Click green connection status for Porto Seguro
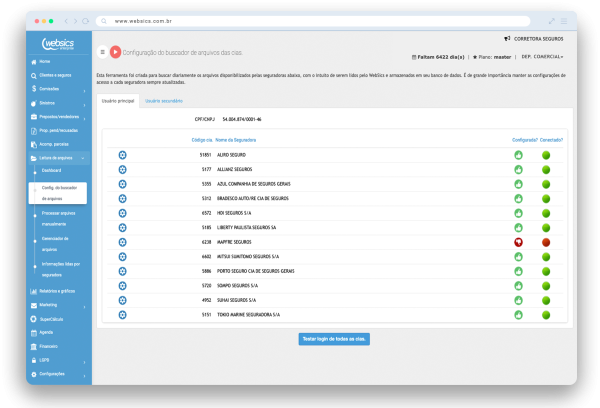 tap(546, 271)
